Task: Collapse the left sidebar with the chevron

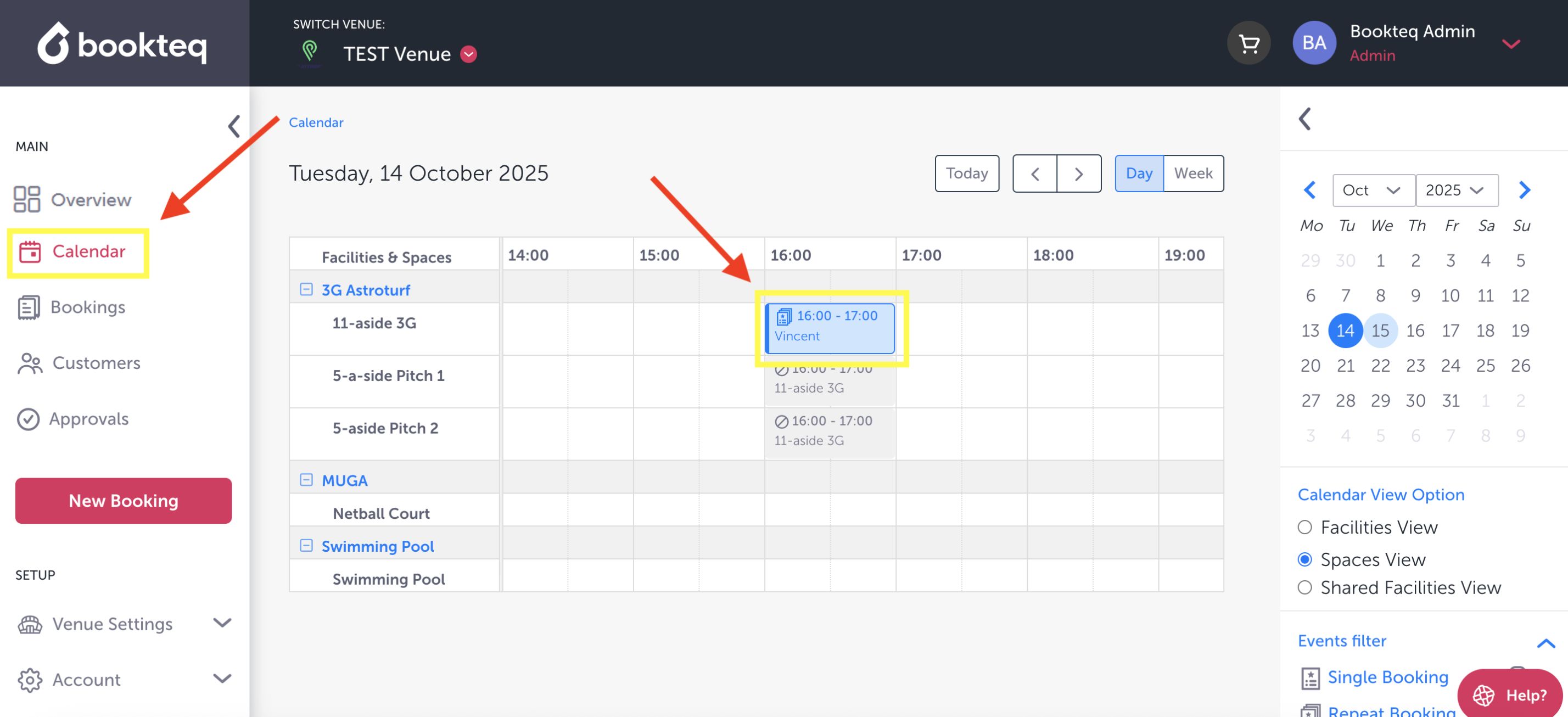Action: click(x=234, y=126)
